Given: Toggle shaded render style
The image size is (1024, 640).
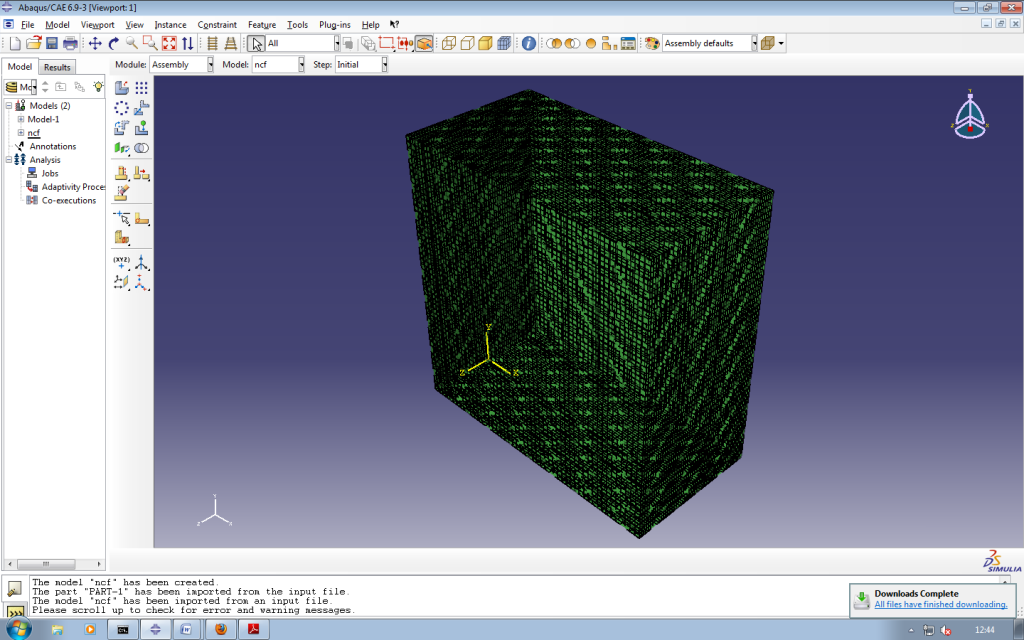Looking at the screenshot, I should point(485,43).
